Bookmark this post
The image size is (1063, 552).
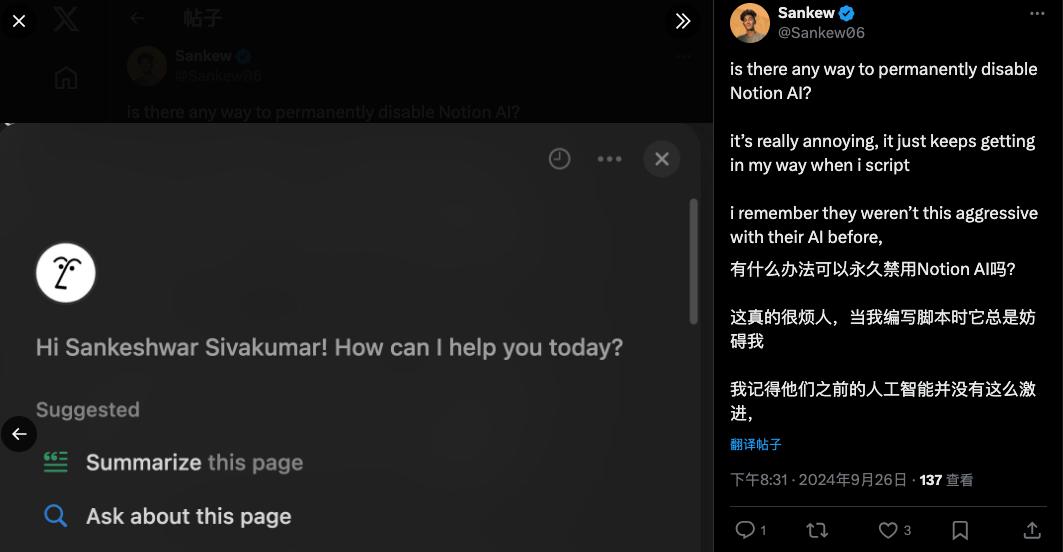tap(960, 530)
